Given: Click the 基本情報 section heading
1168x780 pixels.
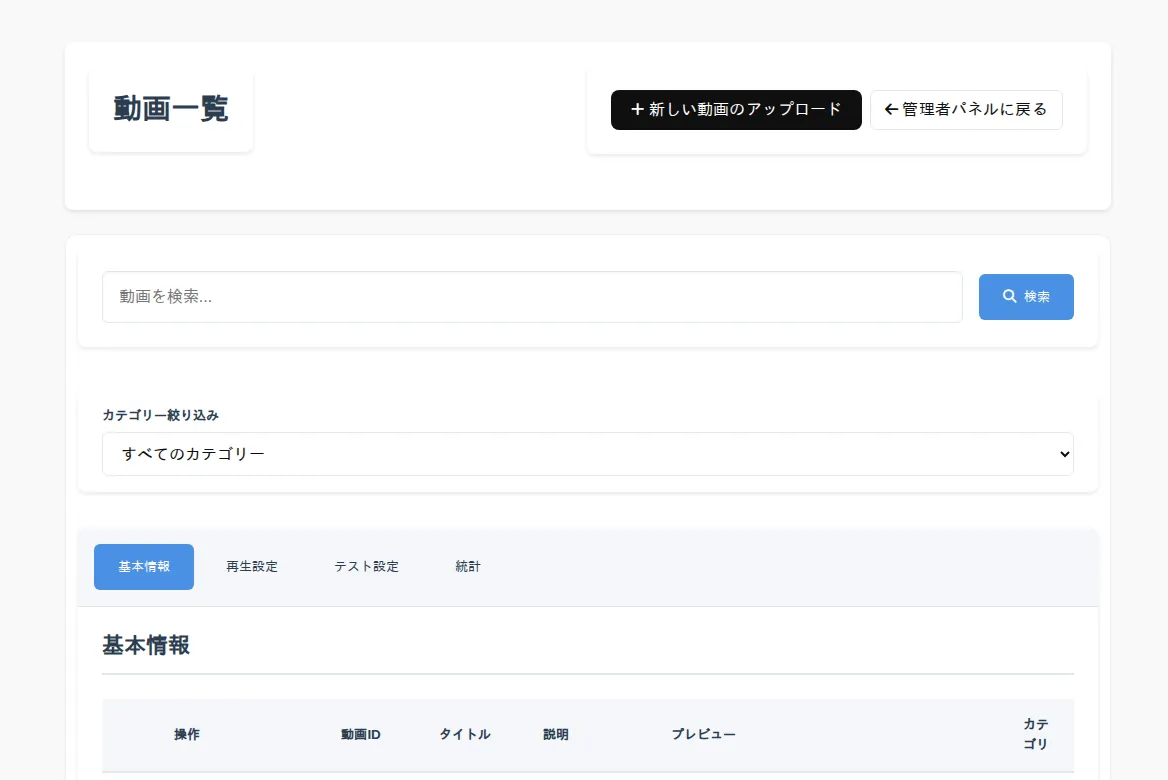Looking at the screenshot, I should coord(146,645).
